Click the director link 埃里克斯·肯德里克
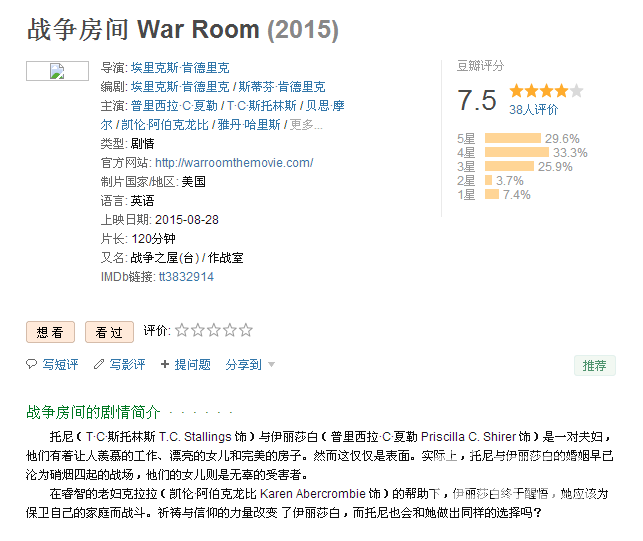643x541 pixels. point(180,68)
